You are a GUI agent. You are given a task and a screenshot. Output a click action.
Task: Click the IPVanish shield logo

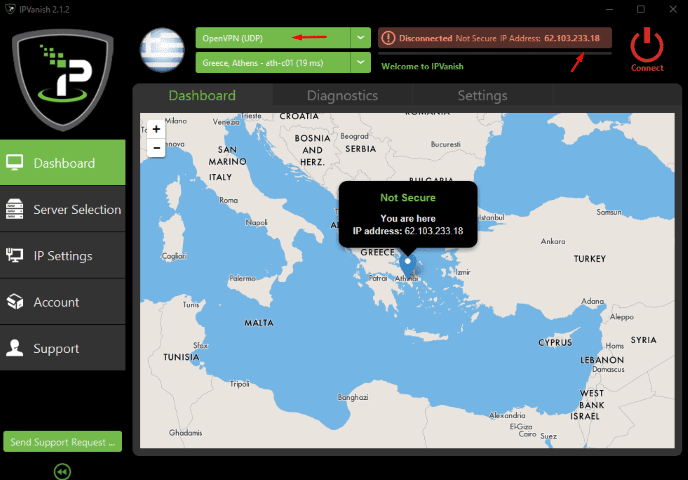(x=63, y=79)
